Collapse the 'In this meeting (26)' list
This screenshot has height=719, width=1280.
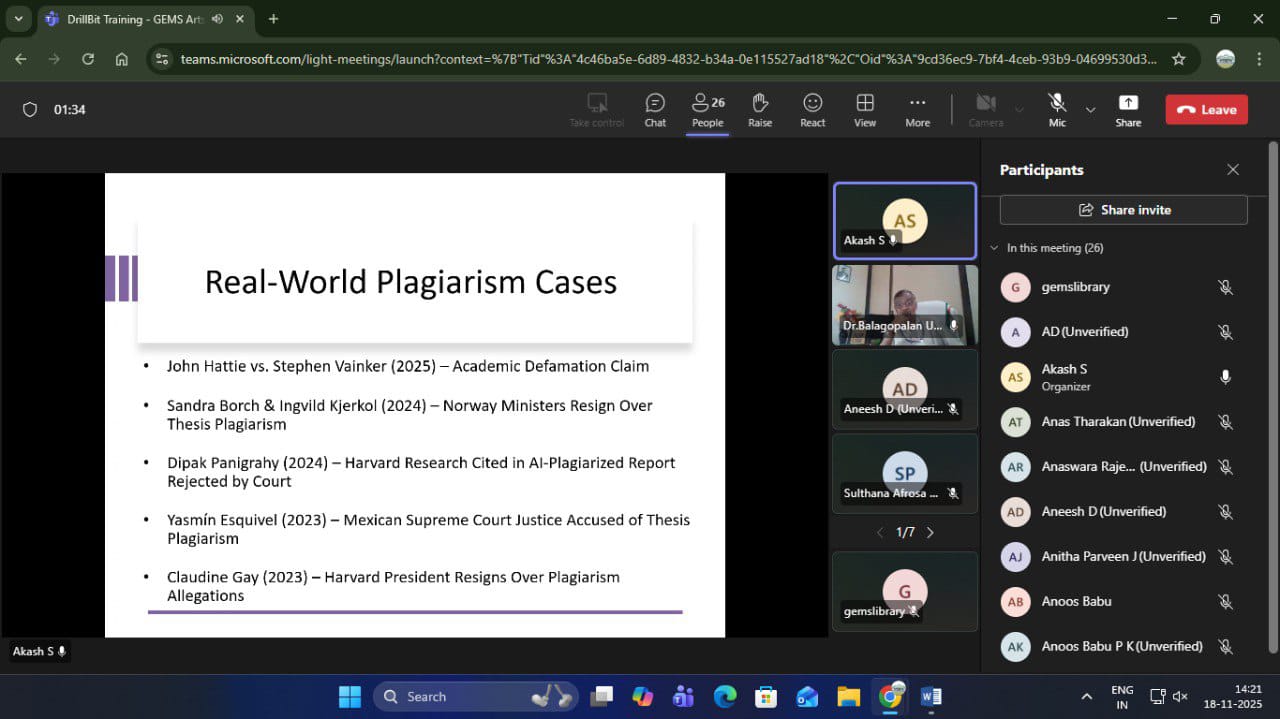pyautogui.click(x=994, y=248)
